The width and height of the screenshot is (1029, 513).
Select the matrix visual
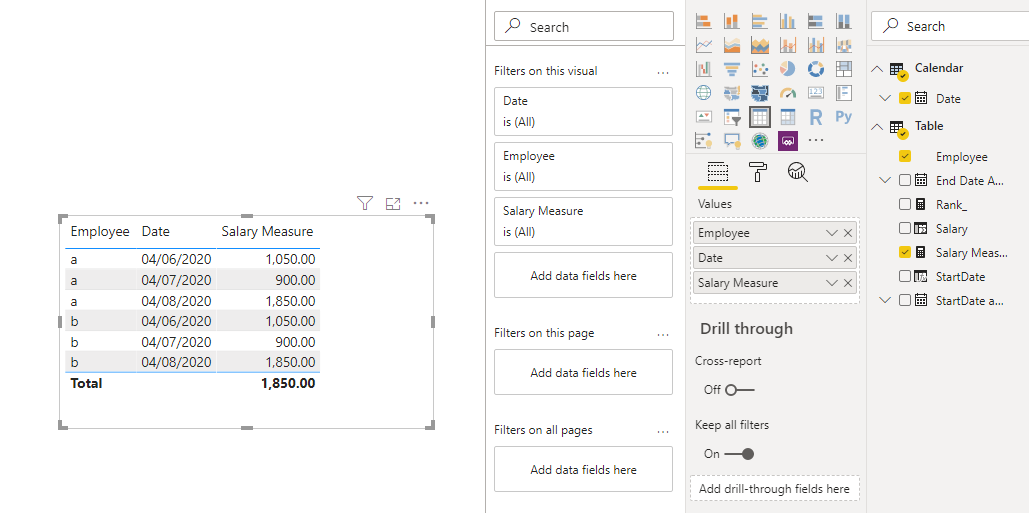click(x=788, y=117)
